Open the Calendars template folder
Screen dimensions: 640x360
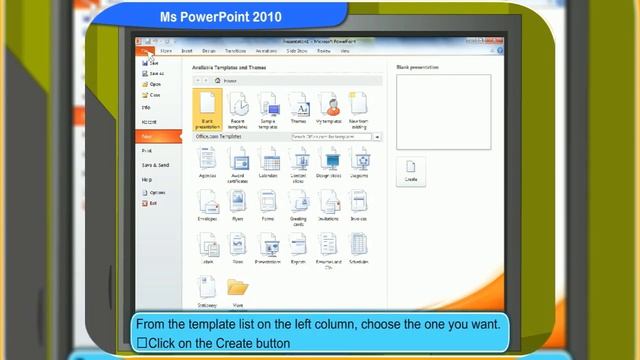(x=268, y=162)
